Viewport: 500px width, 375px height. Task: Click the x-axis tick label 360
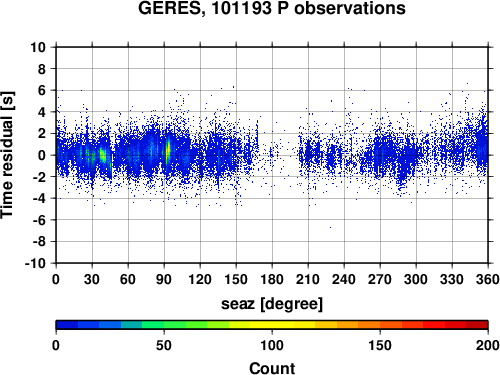click(488, 279)
